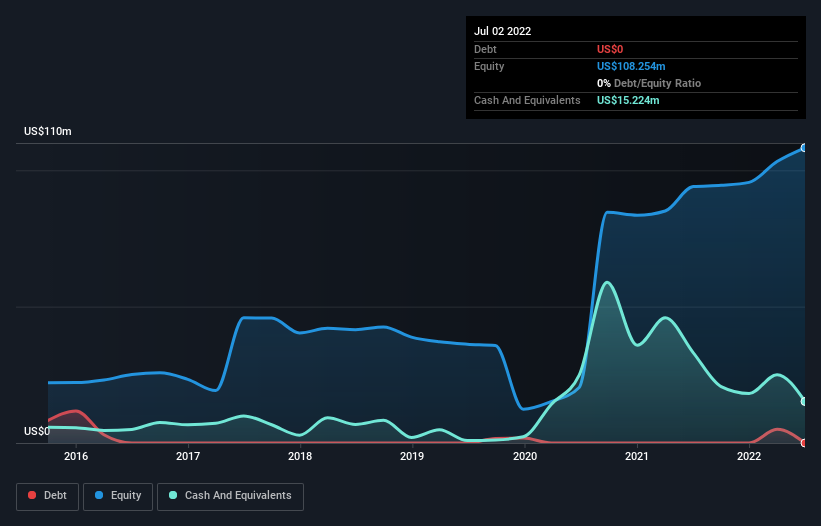Click the US$15.224m cash value
The image size is (821, 526).
pos(628,100)
